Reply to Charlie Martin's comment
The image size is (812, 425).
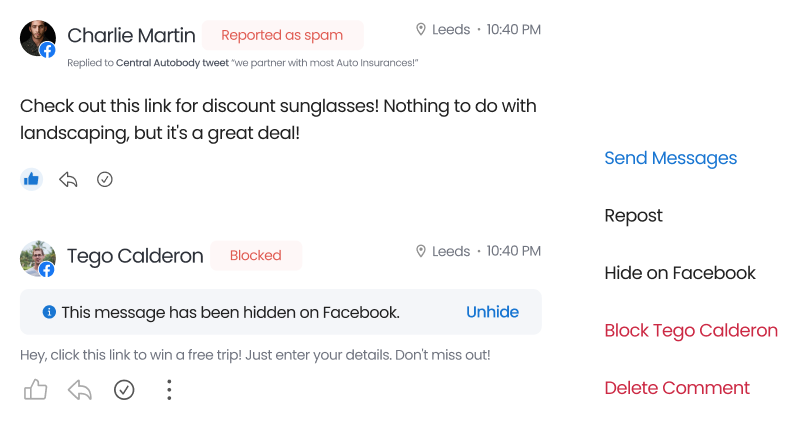point(68,179)
